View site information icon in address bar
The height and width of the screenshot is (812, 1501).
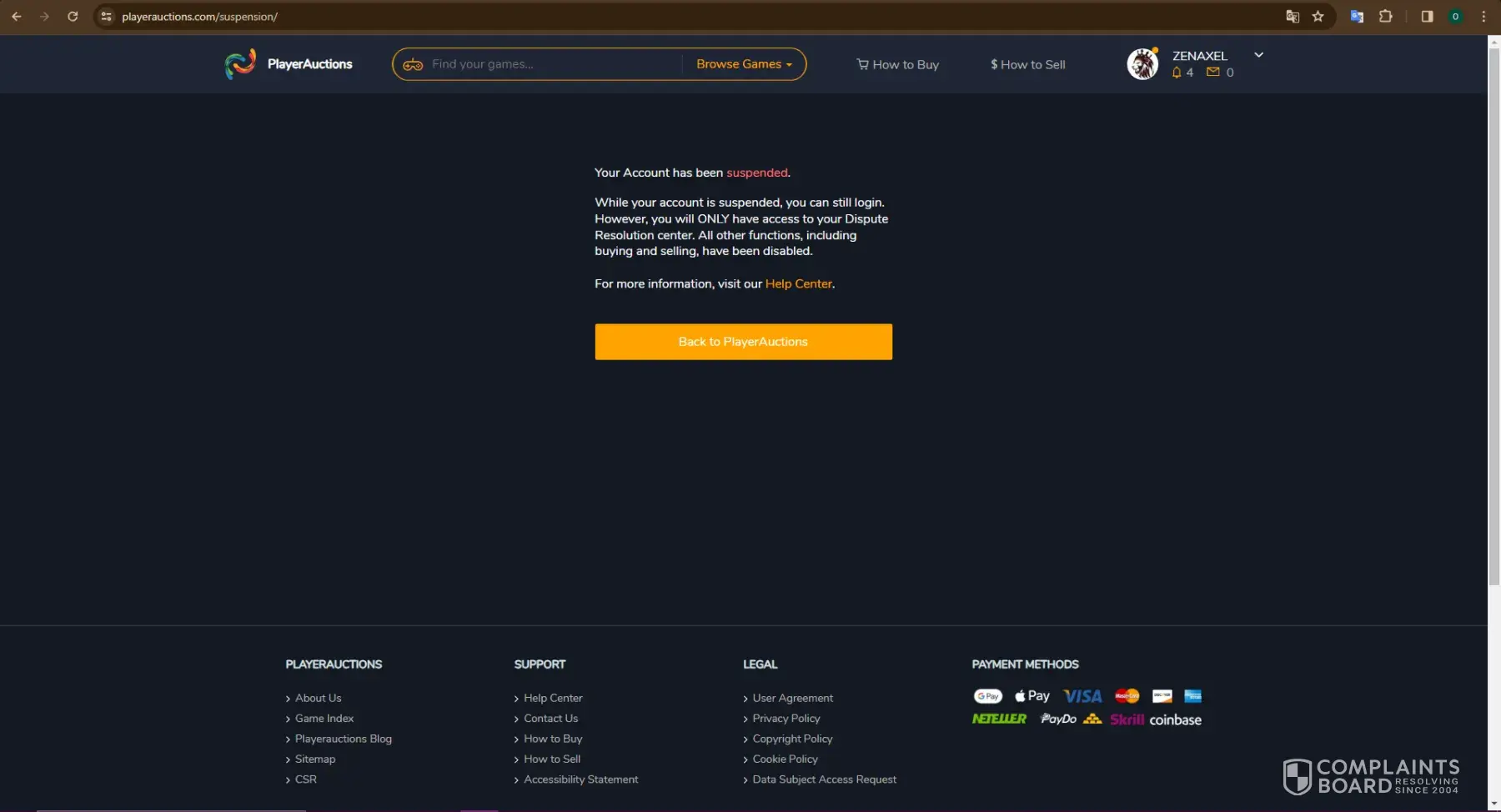(x=106, y=17)
